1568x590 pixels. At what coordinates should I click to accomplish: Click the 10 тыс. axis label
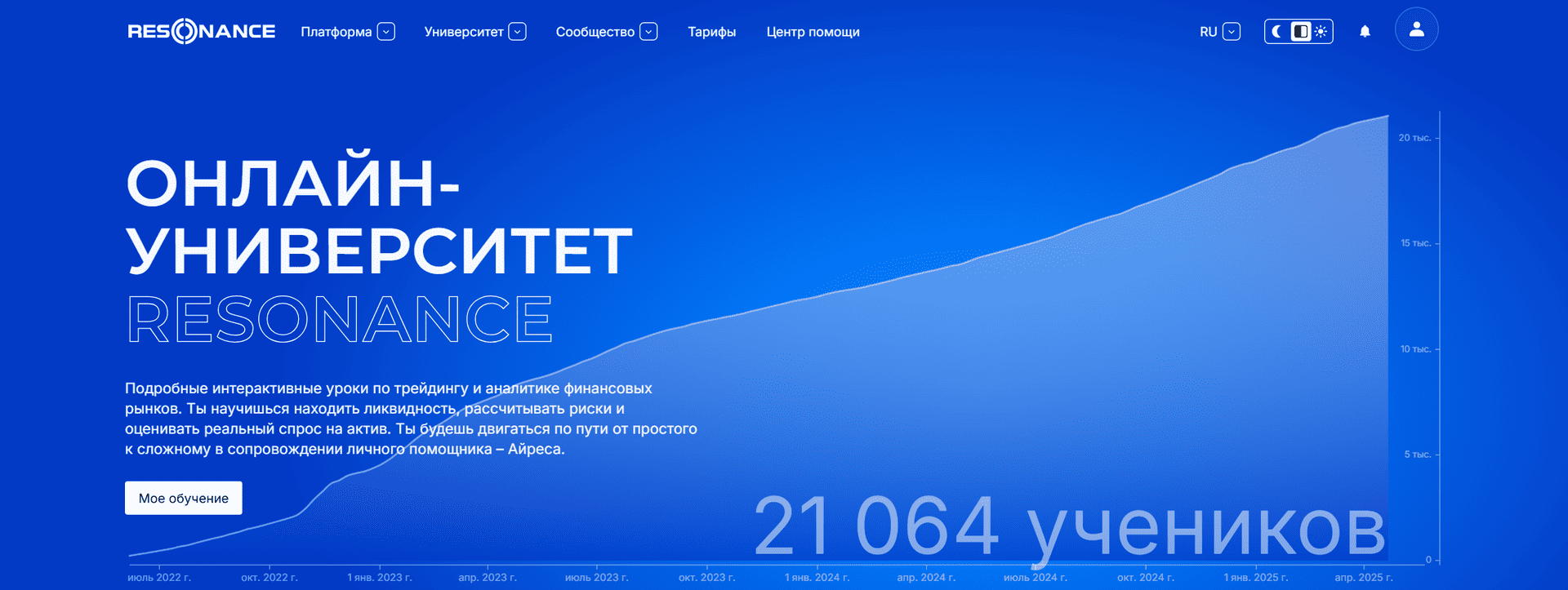click(x=1415, y=349)
